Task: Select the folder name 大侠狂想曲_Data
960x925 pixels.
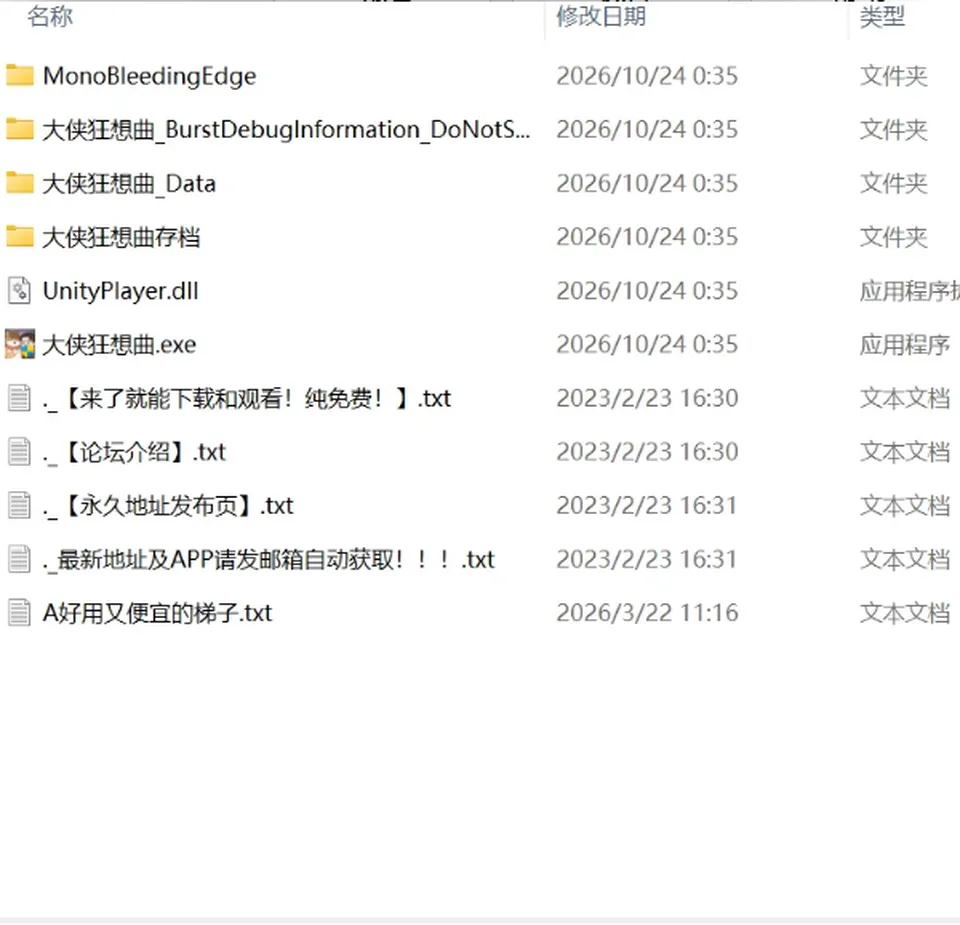Action: (x=129, y=184)
